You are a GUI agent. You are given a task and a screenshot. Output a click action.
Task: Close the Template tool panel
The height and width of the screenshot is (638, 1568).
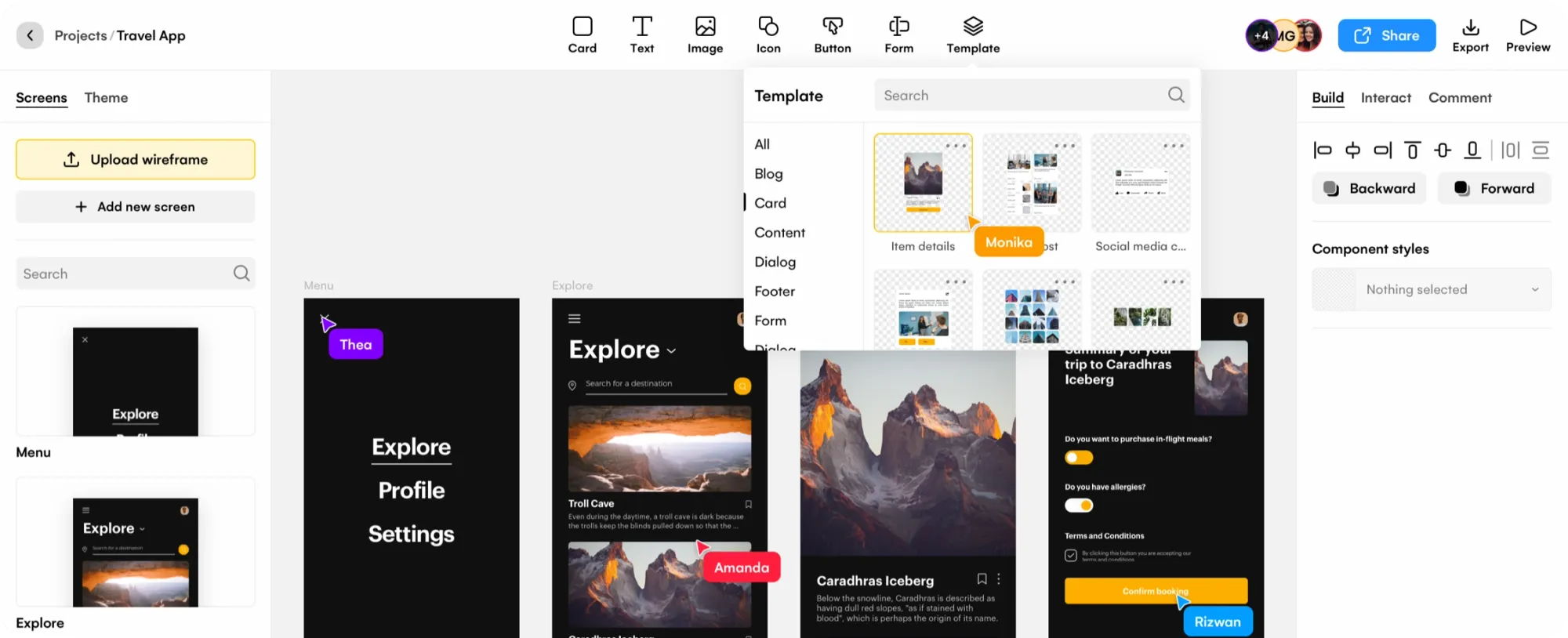[973, 35]
